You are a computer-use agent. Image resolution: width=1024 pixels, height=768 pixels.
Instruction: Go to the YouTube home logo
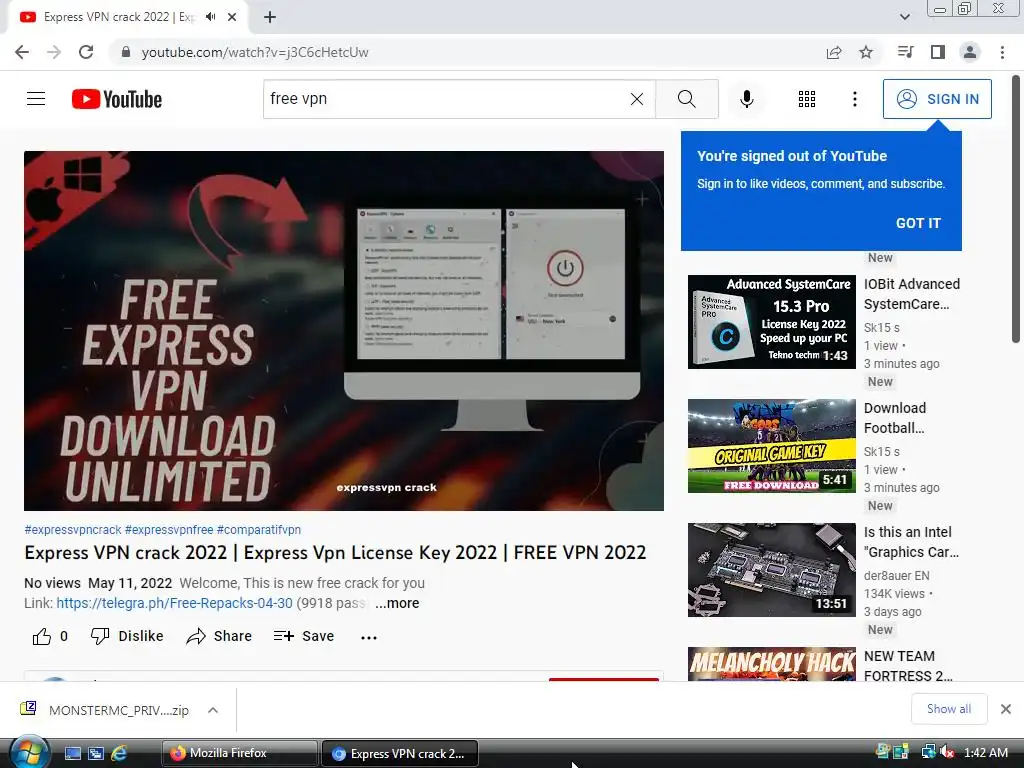pos(117,99)
